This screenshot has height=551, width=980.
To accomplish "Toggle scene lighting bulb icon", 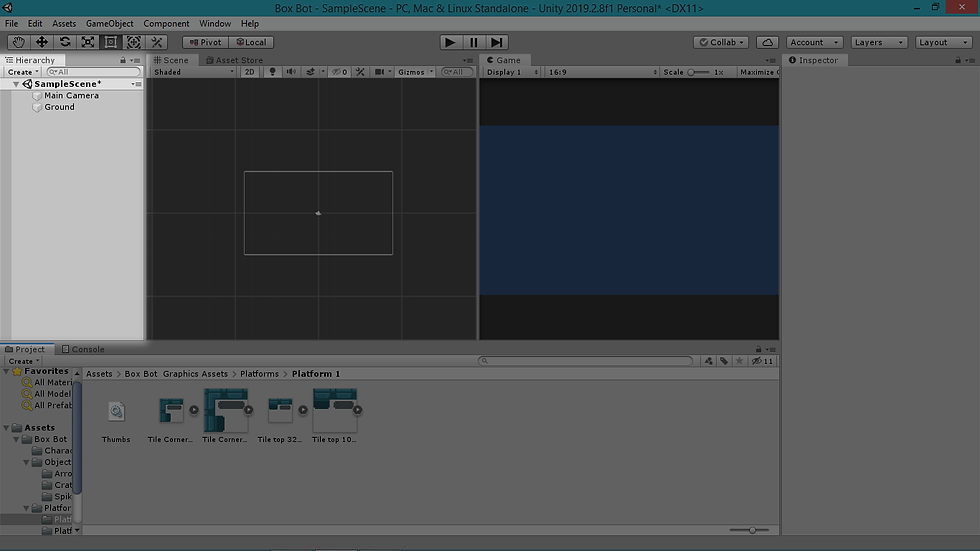I will (x=272, y=72).
